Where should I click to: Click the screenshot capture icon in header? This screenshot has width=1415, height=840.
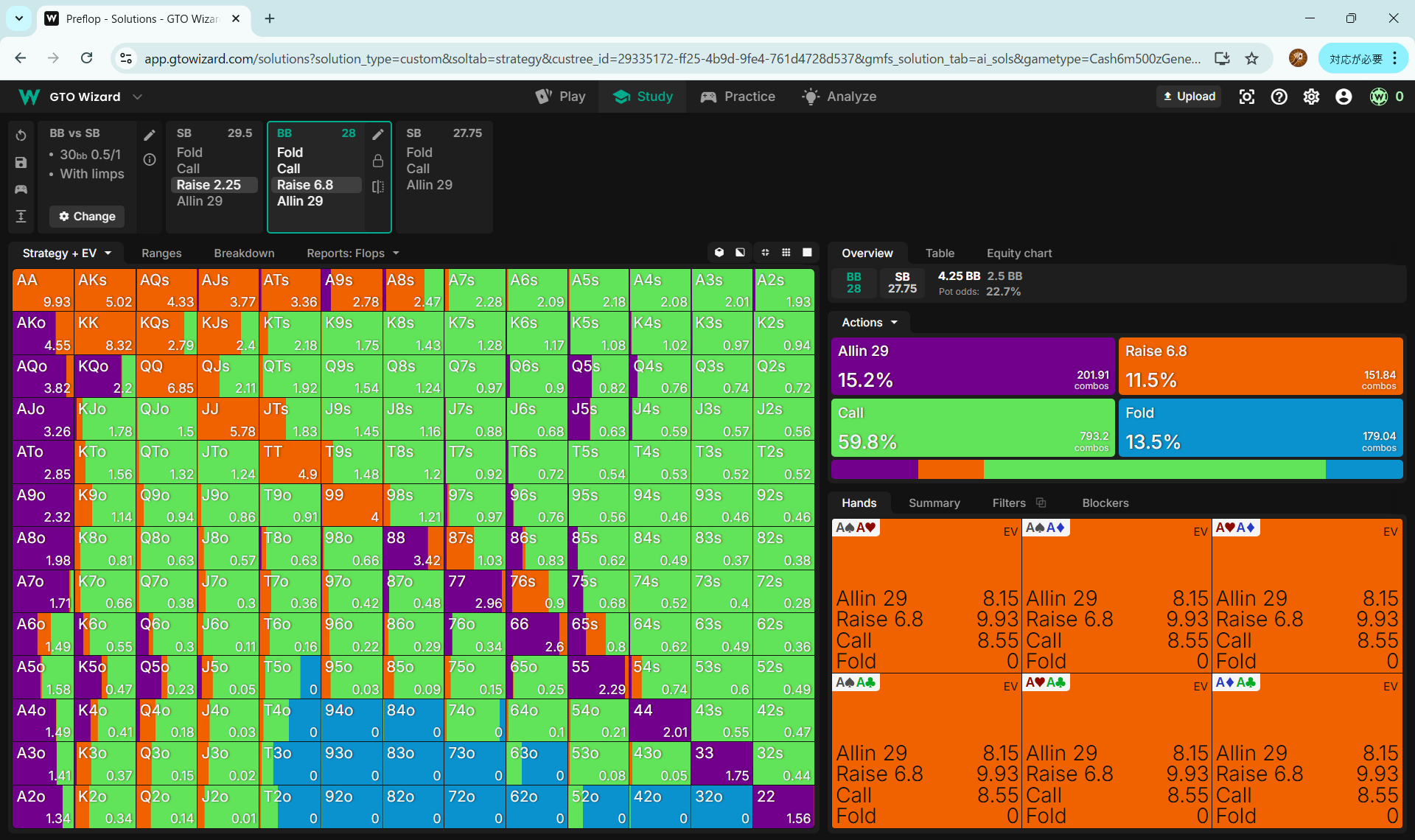coord(1246,97)
